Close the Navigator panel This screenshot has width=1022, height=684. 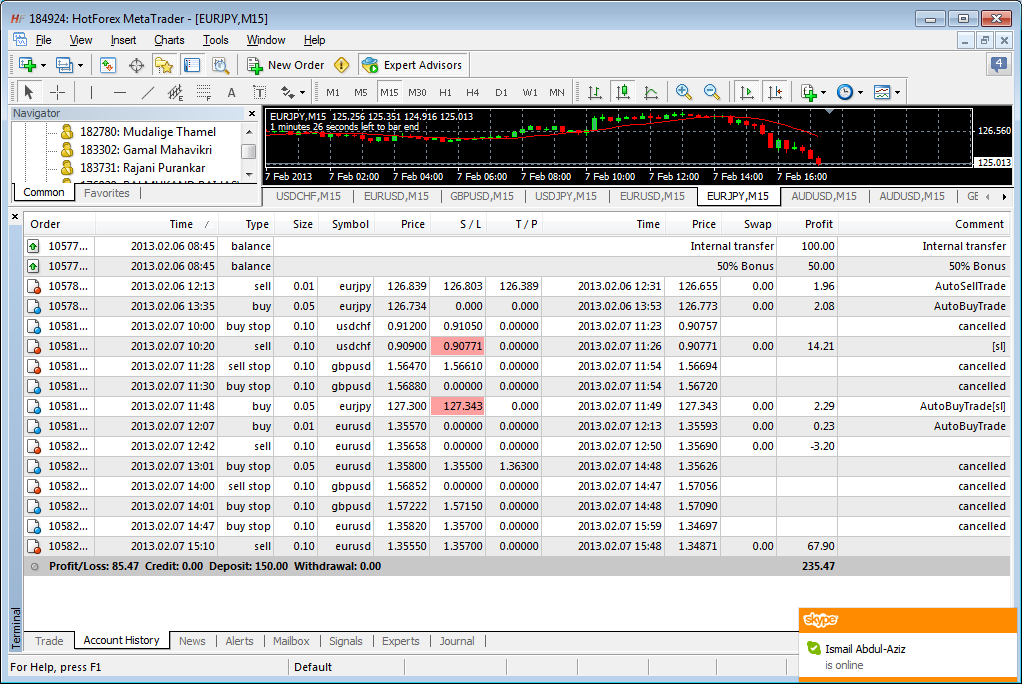tap(252, 113)
